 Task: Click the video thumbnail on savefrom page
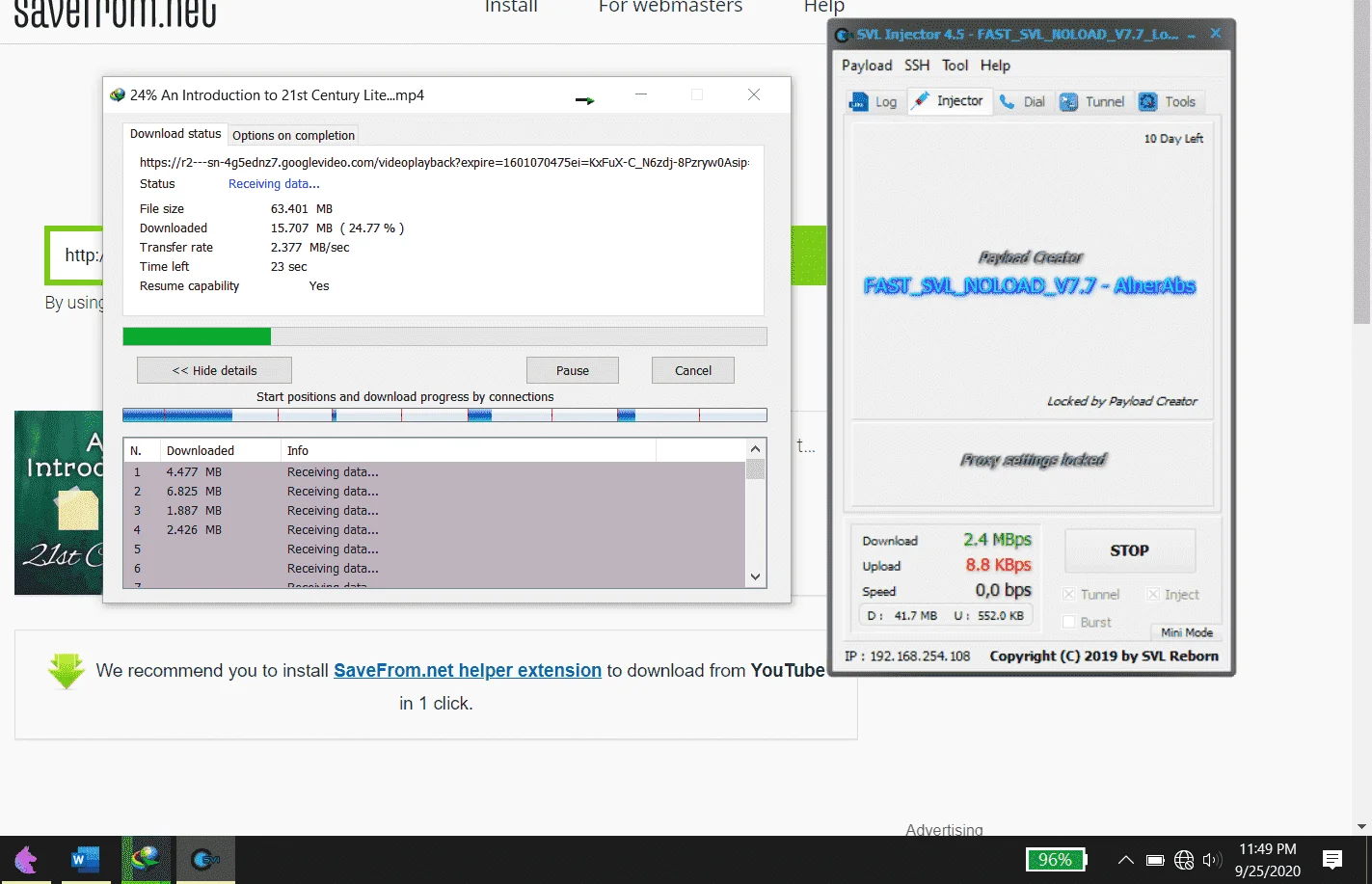pos(59,503)
